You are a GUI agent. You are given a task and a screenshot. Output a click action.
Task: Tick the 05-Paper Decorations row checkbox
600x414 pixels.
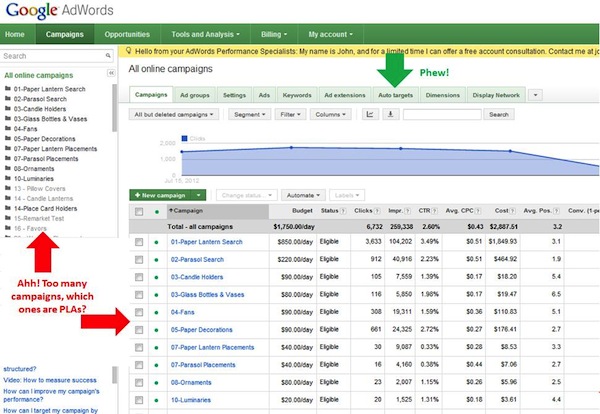pyautogui.click(x=138, y=330)
